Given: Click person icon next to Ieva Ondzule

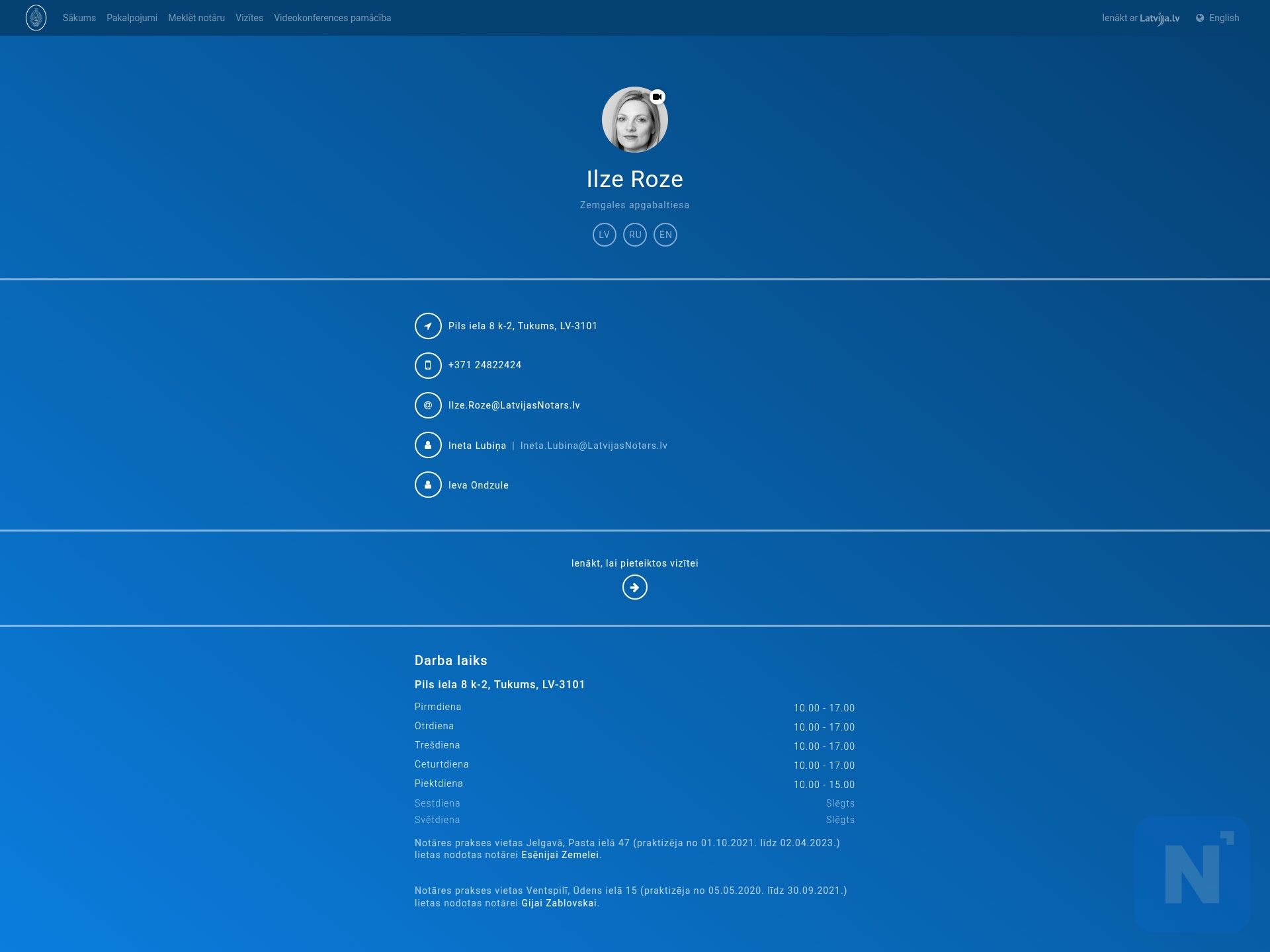Looking at the screenshot, I should [x=428, y=485].
